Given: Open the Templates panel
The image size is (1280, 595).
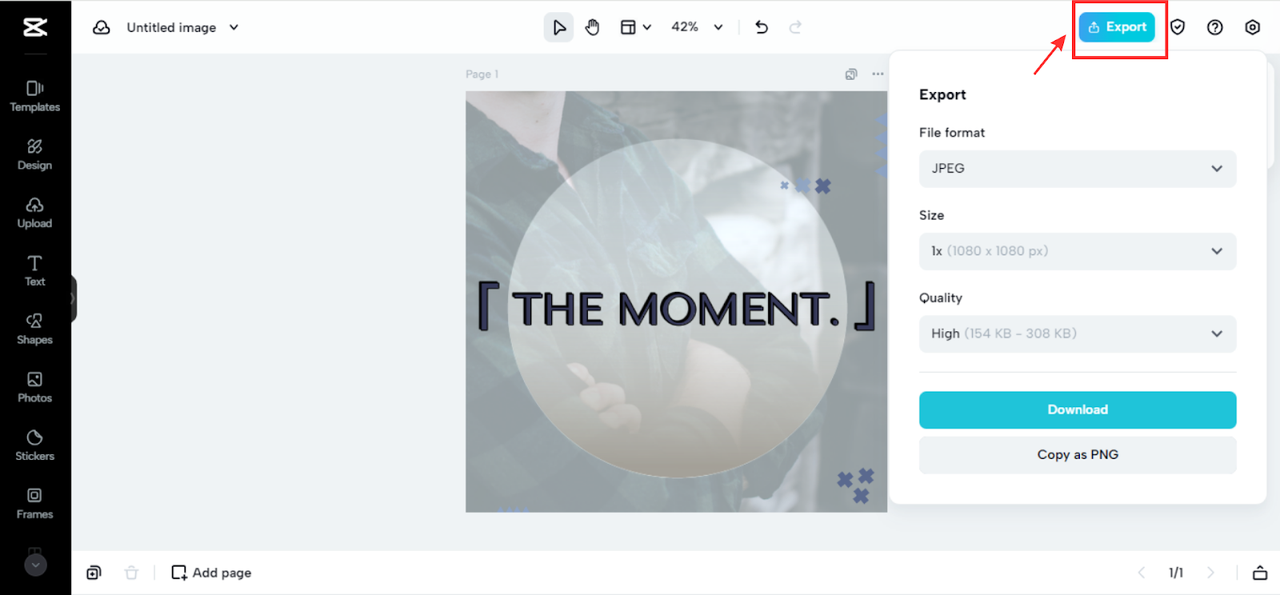Looking at the screenshot, I should [x=35, y=96].
